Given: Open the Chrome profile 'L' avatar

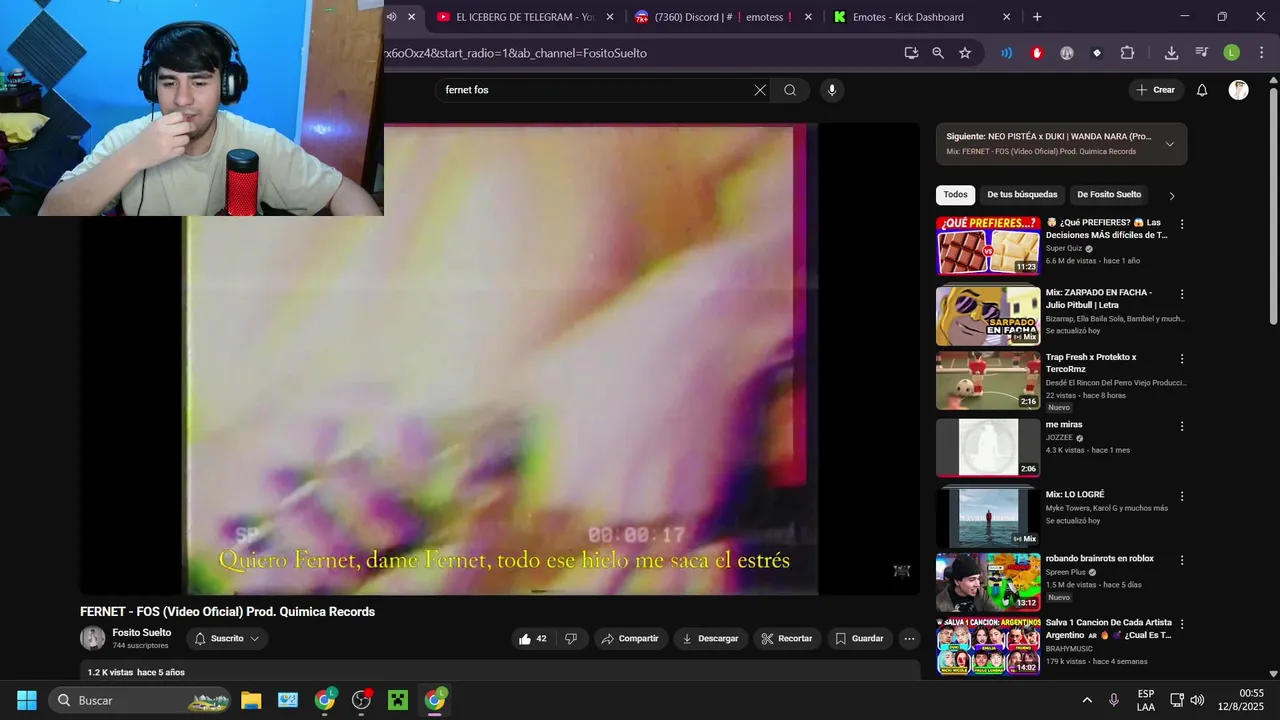Looking at the screenshot, I should [x=1232, y=53].
